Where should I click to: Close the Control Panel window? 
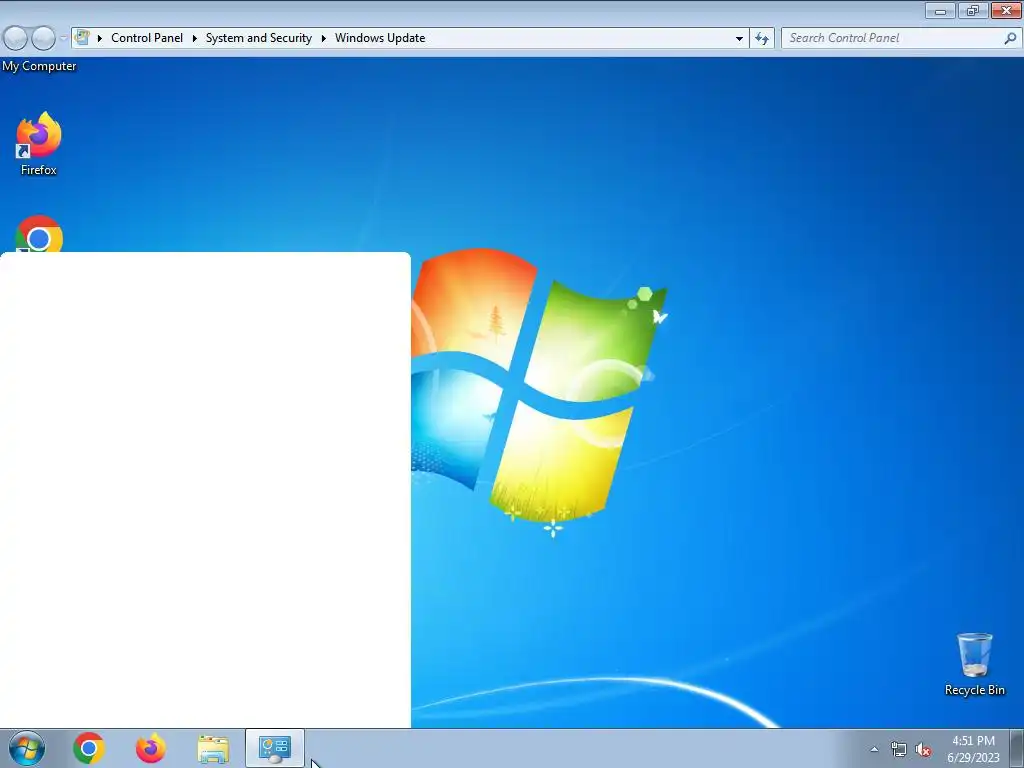click(1006, 10)
